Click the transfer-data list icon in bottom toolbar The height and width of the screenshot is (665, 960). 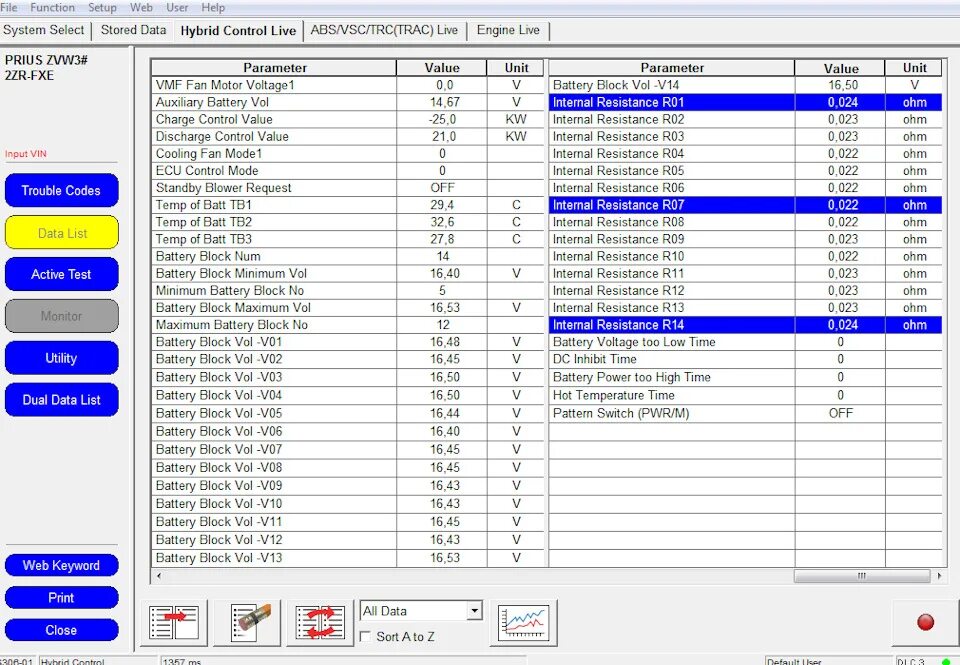[174, 623]
